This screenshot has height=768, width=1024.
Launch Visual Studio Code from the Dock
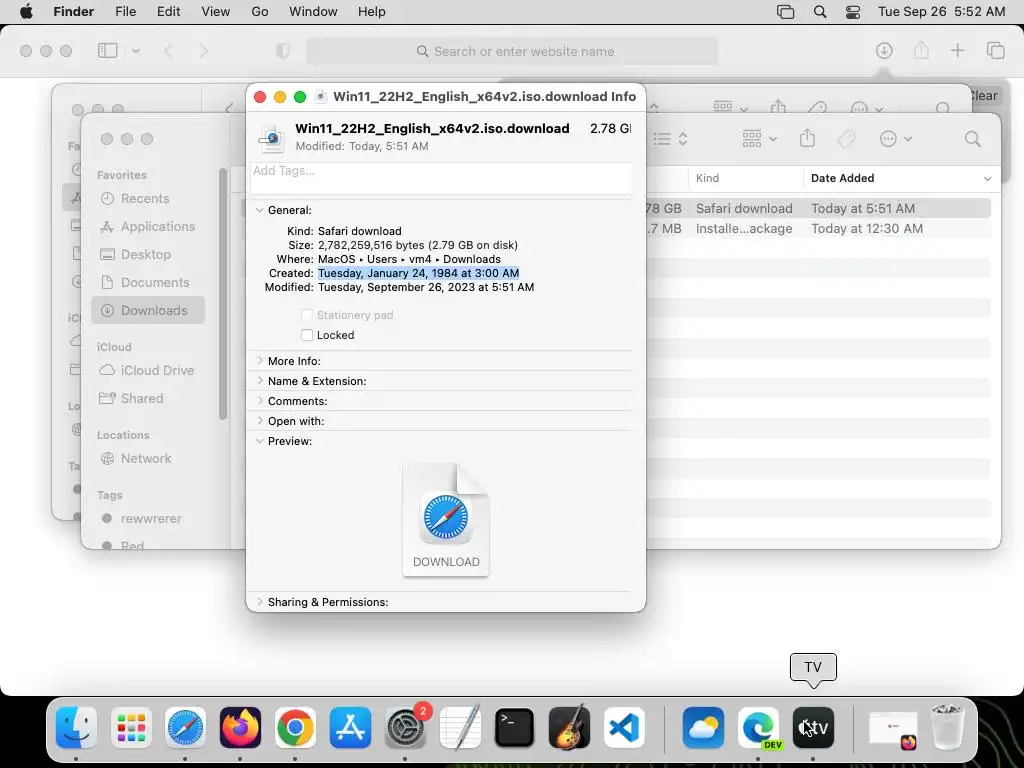tap(624, 728)
